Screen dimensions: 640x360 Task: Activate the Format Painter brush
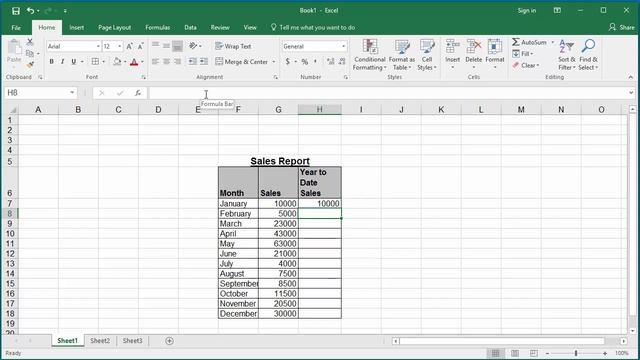[x=30, y=64]
